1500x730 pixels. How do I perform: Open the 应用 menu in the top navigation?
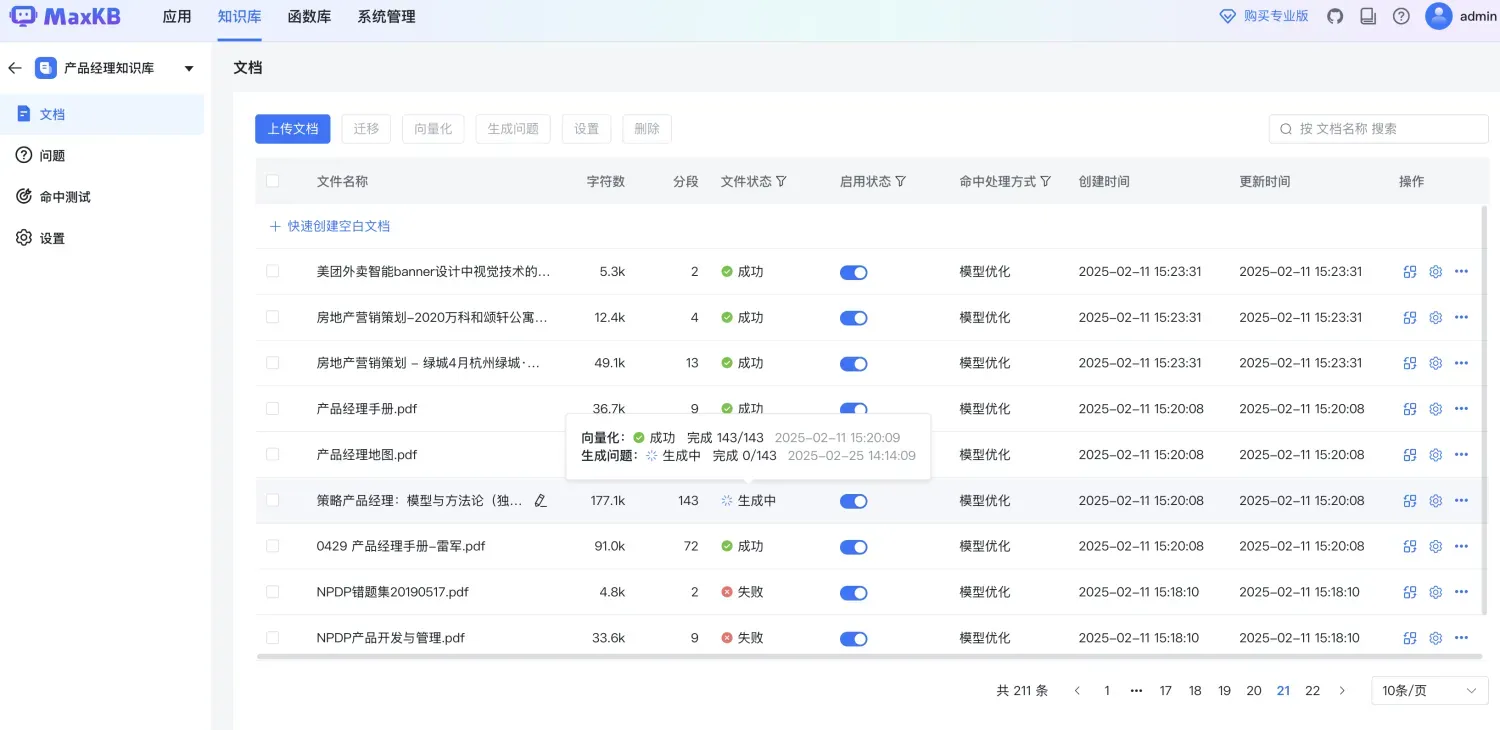[177, 16]
